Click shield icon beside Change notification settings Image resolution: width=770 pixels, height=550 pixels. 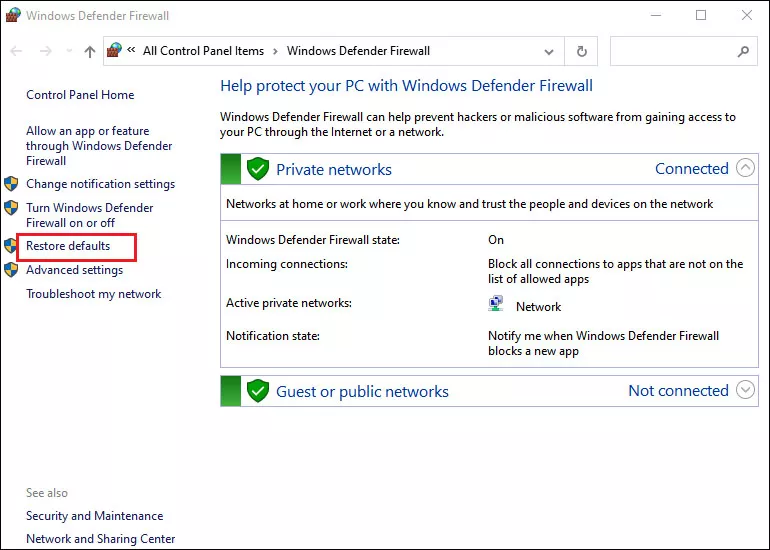[11, 184]
